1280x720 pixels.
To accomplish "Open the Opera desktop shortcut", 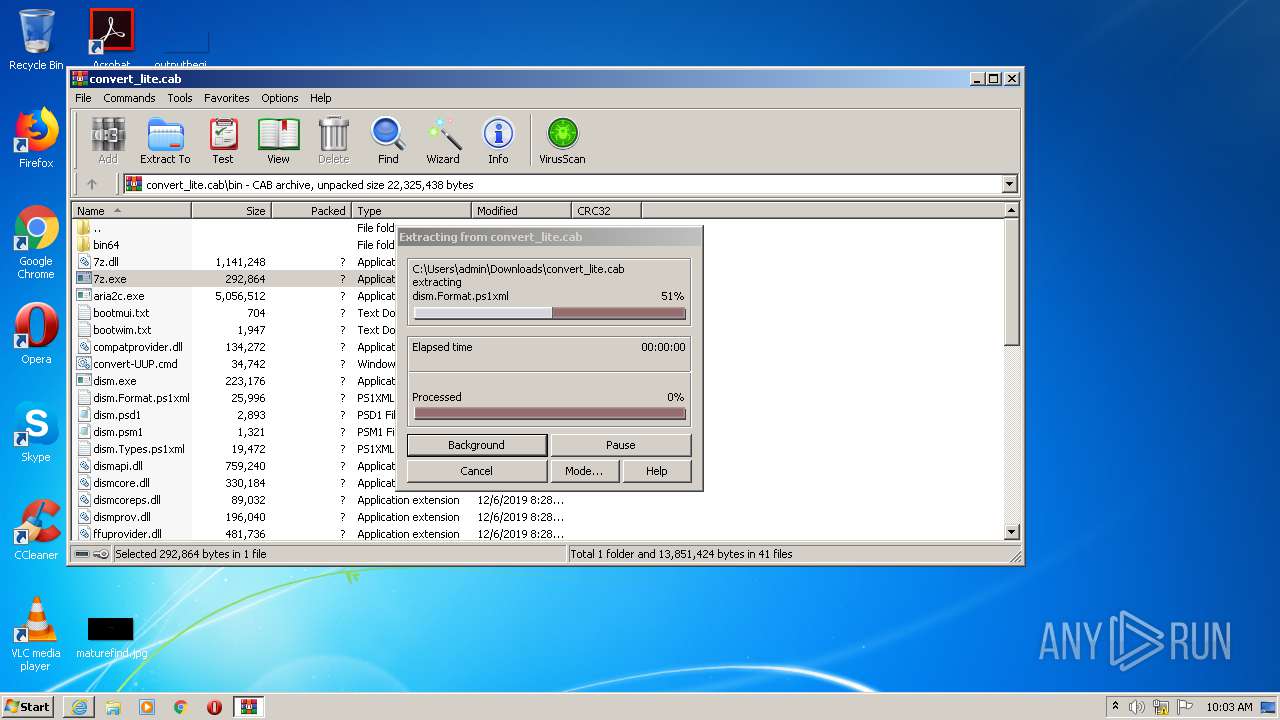I will pyautogui.click(x=36, y=334).
